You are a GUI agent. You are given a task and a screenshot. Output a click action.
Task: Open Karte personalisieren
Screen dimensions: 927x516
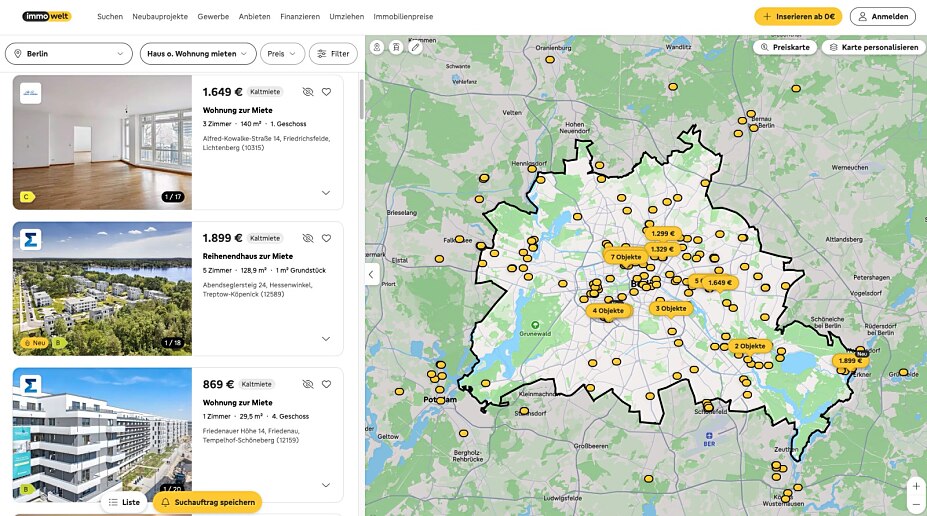[873, 47]
